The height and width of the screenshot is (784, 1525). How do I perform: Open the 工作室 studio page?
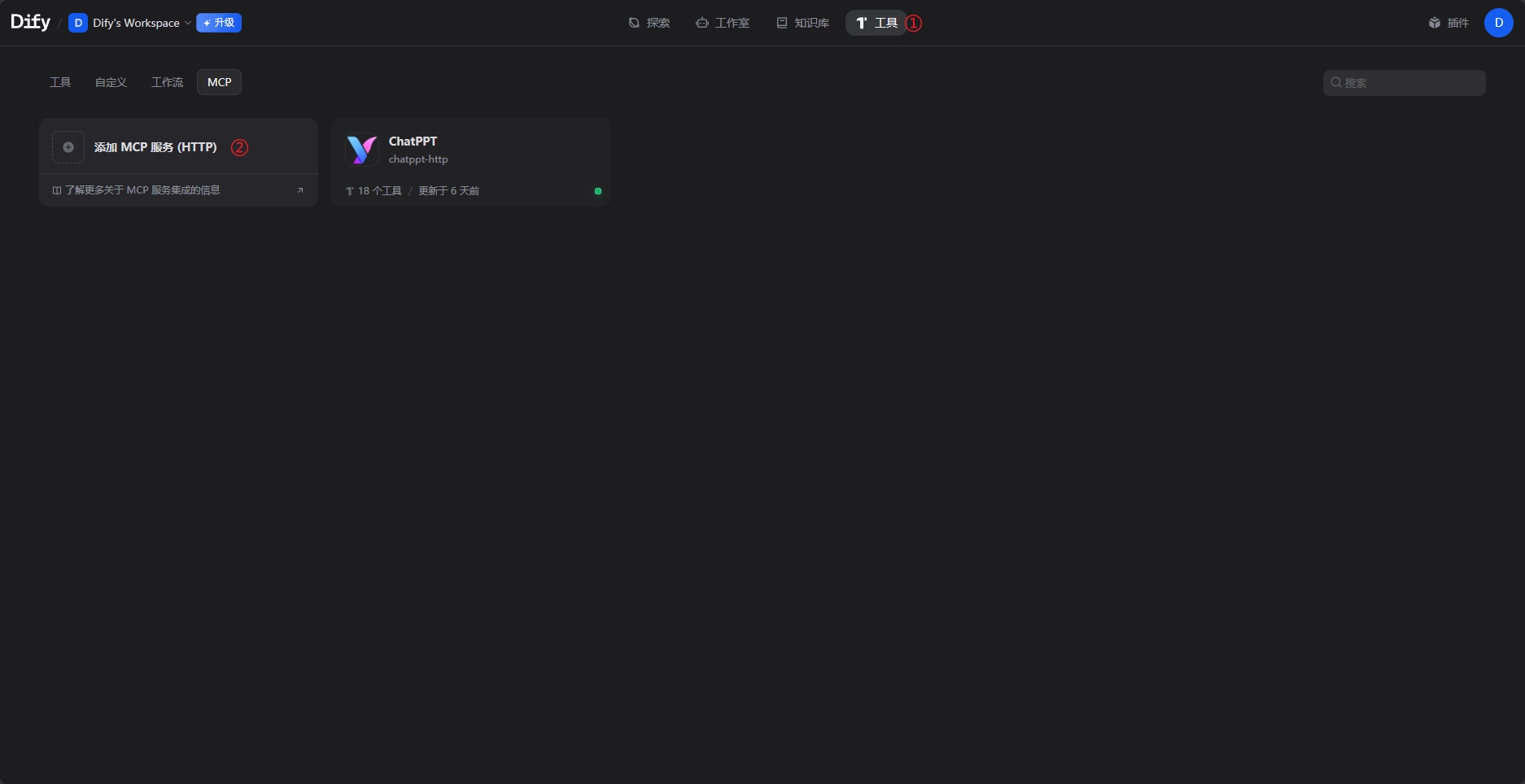723,23
